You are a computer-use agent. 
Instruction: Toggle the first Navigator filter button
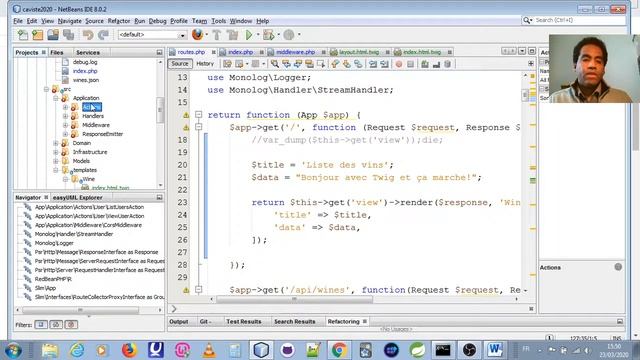(41, 324)
